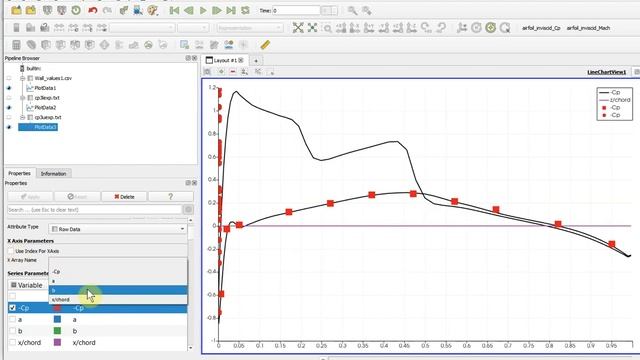
Task: Jump to first animation frame
Action: tap(174, 10)
